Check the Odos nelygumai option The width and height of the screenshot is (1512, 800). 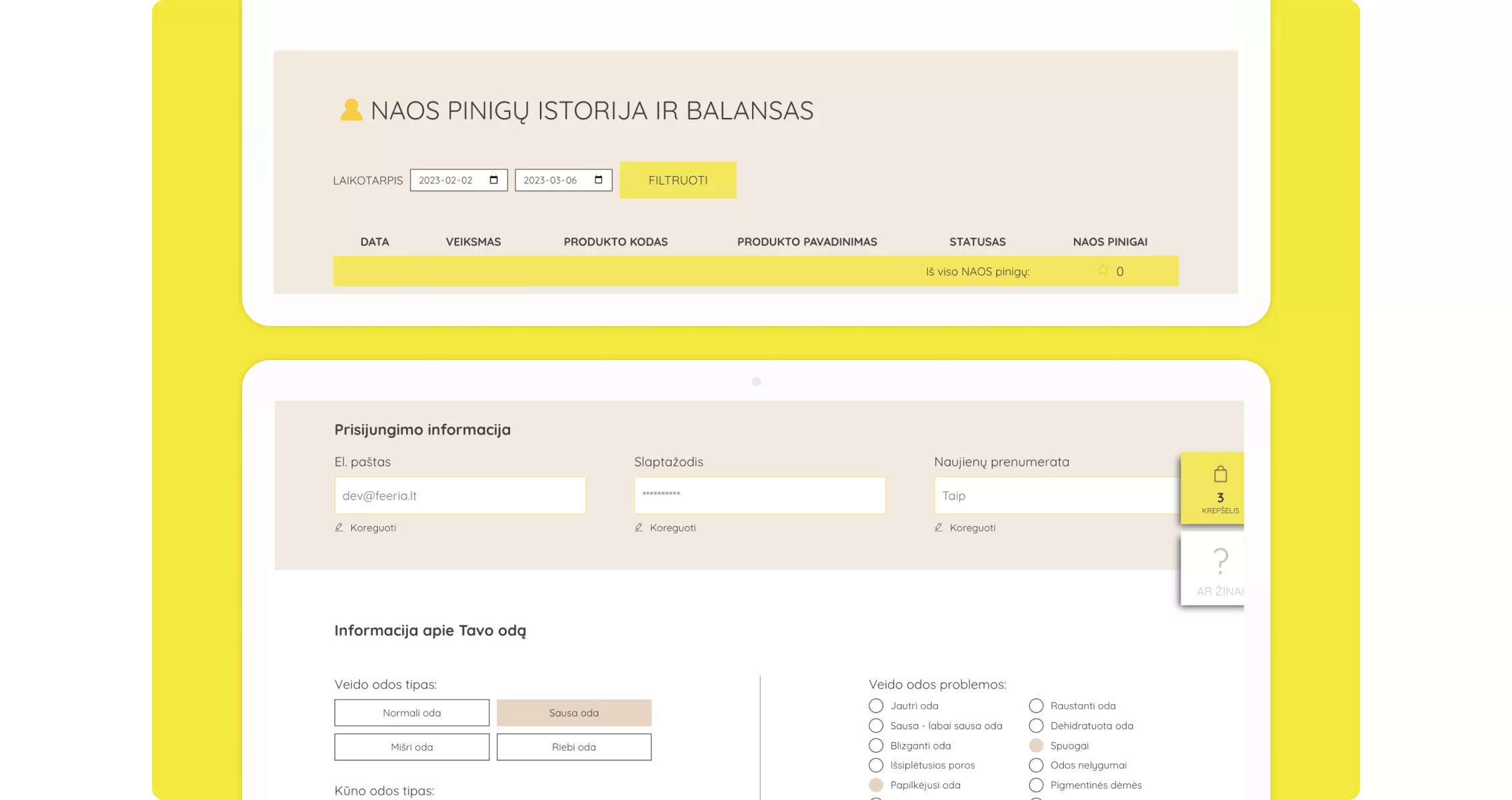pos(1036,765)
